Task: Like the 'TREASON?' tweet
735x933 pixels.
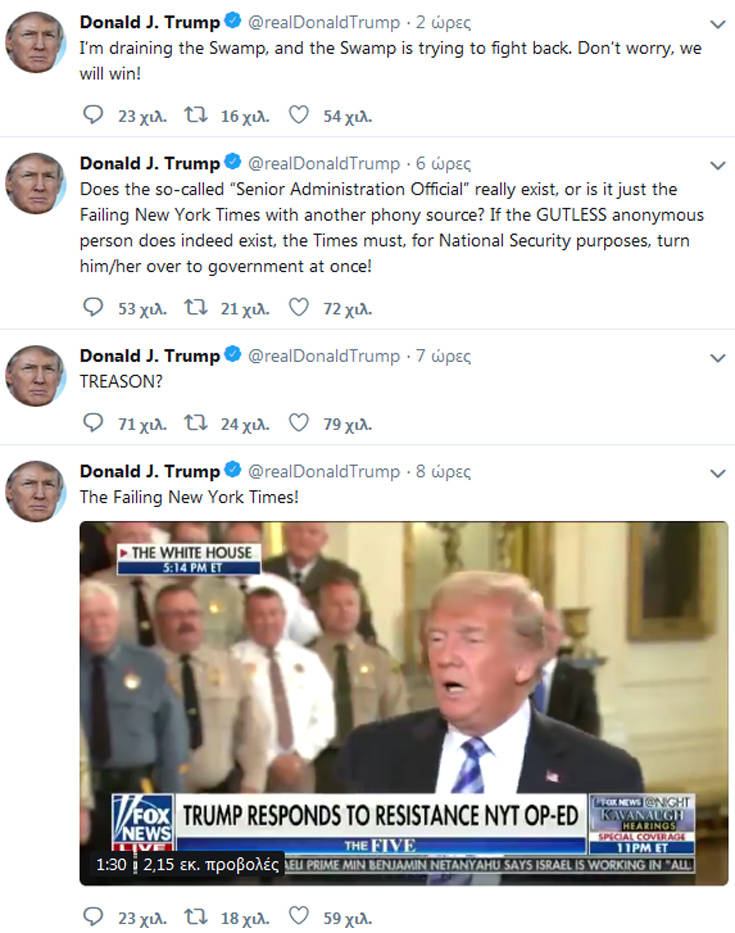Action: click(299, 423)
